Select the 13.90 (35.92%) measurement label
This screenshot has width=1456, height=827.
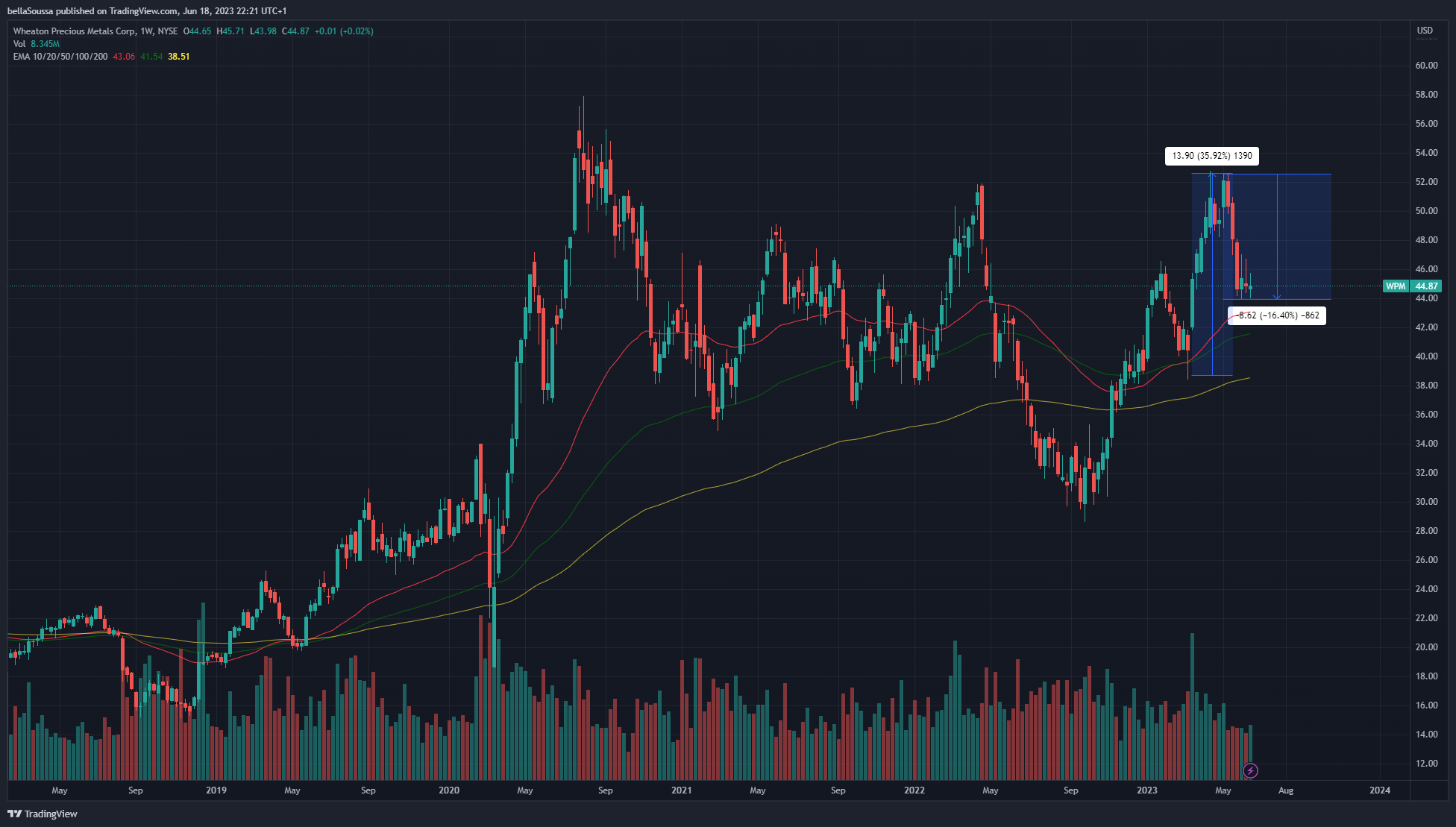(x=1212, y=156)
